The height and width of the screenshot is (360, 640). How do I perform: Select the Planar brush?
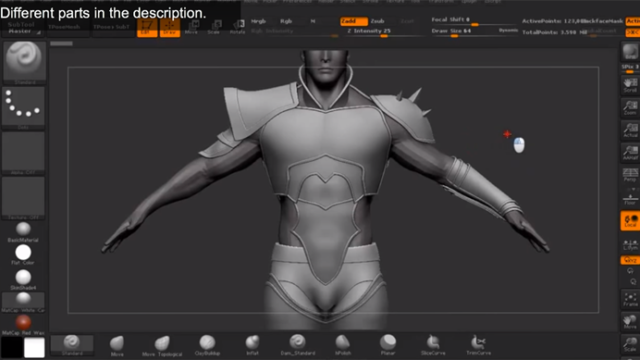pos(388,345)
